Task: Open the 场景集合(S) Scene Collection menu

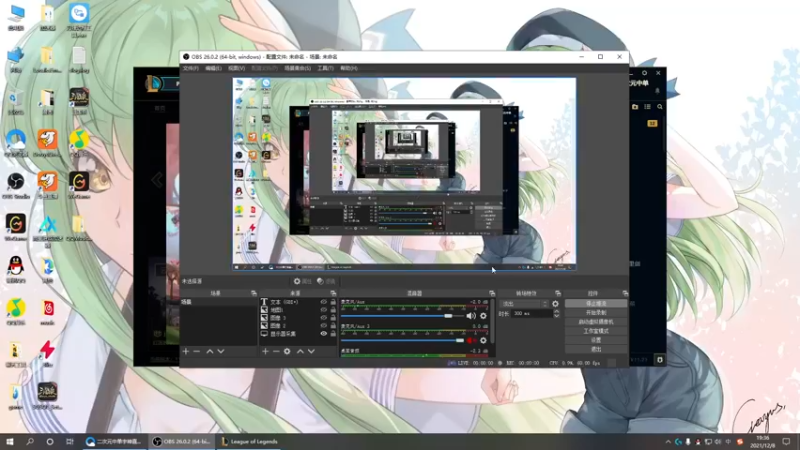Action: pyautogui.click(x=297, y=68)
